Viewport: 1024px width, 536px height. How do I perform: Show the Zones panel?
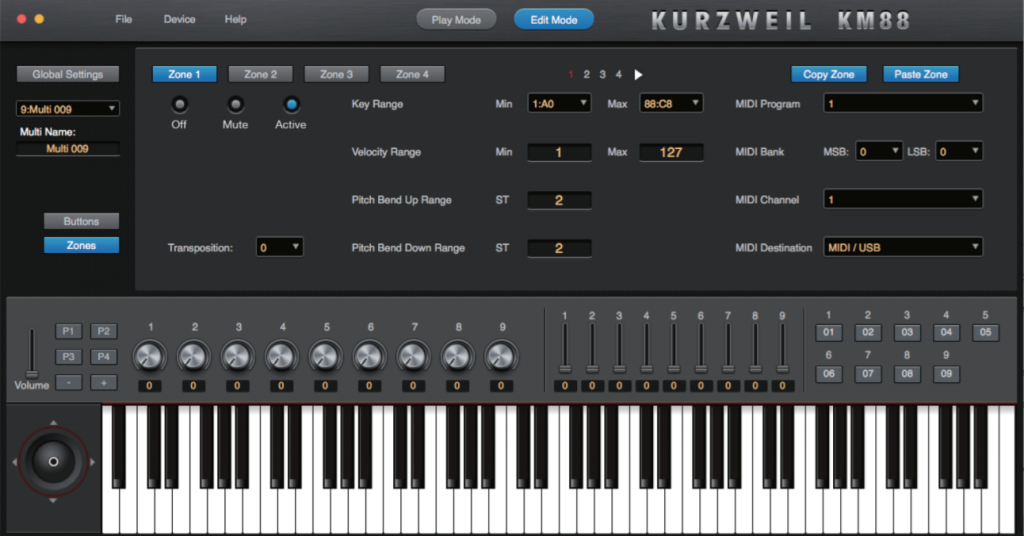pos(82,245)
